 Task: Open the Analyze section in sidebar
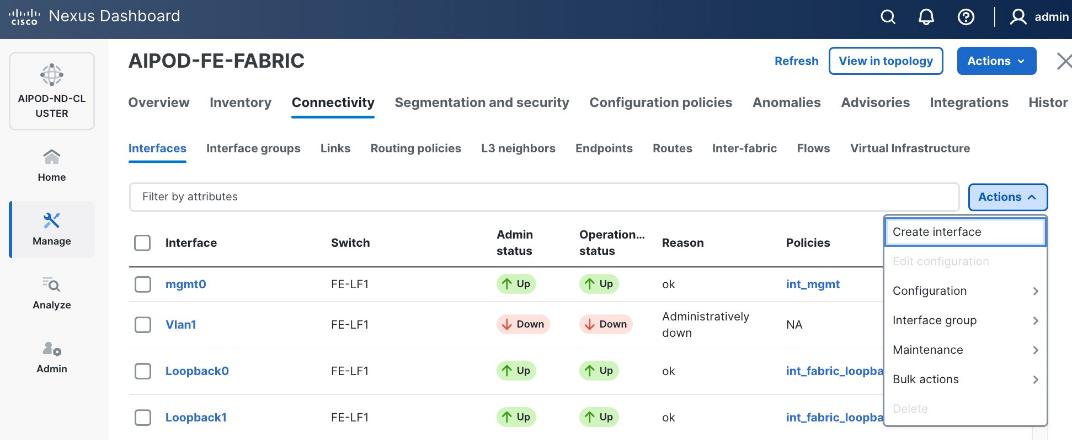(52, 293)
